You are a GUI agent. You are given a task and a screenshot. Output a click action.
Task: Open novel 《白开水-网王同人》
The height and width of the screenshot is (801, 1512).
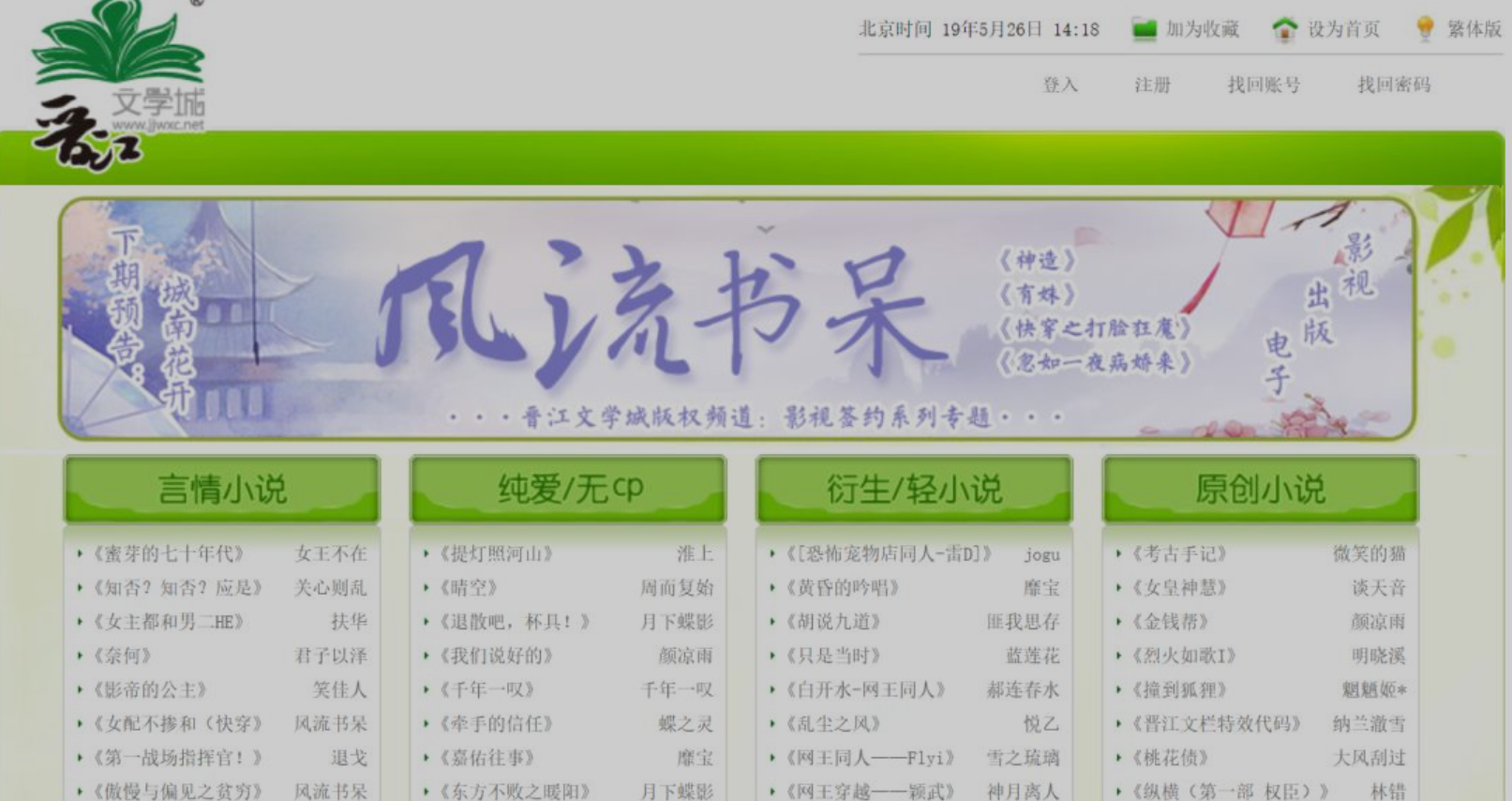864,689
